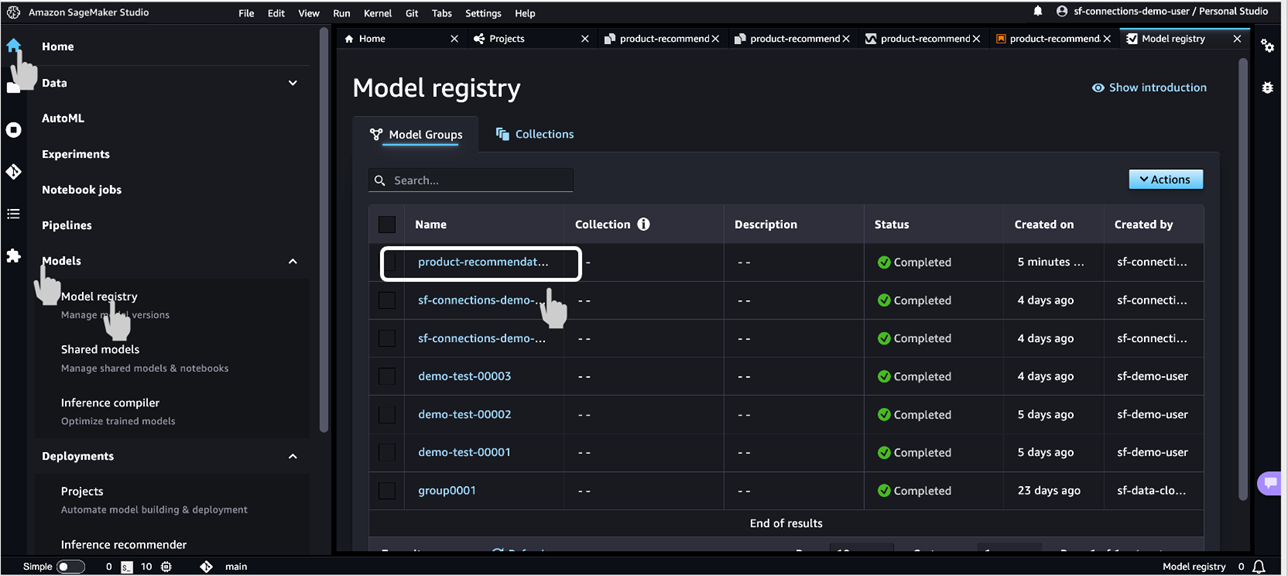Open Pipelines in the left navigation

67,226
